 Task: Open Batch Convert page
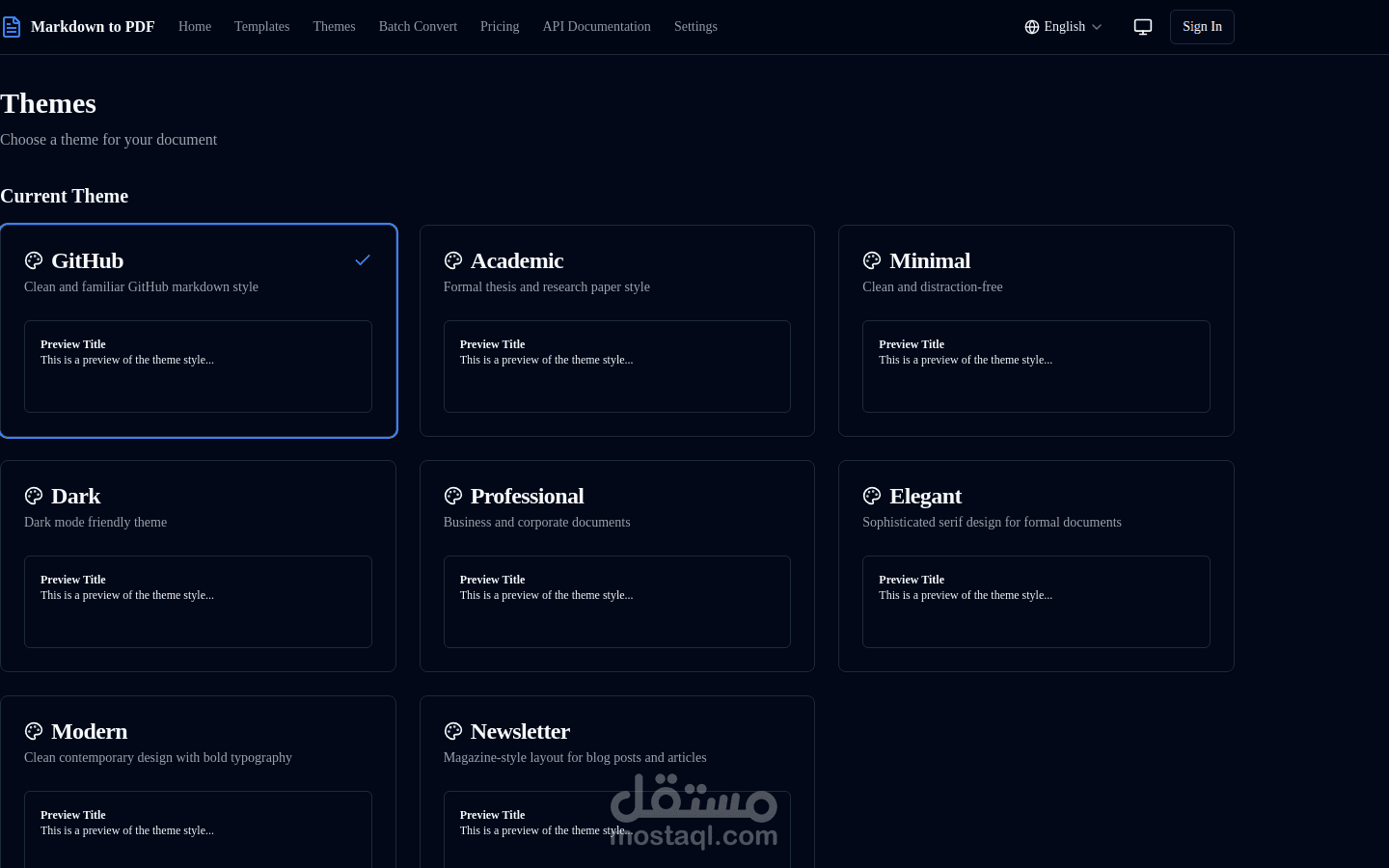pos(418,27)
